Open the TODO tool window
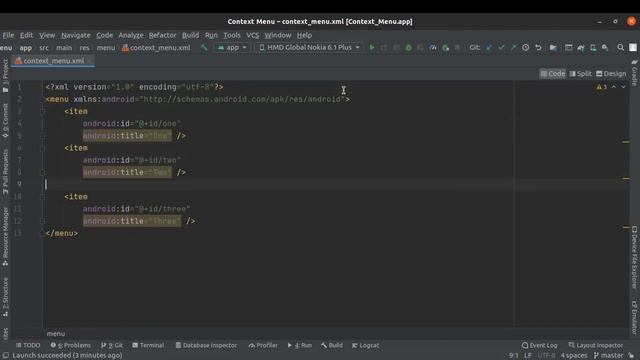The image size is (640, 360). [28, 345]
